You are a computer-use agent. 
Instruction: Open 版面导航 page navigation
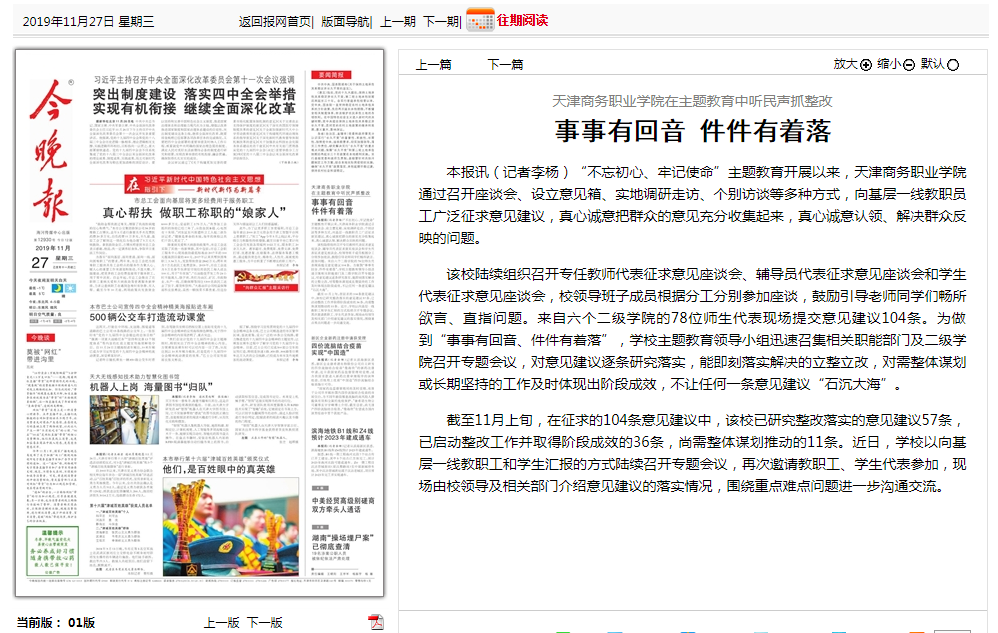tap(345, 21)
